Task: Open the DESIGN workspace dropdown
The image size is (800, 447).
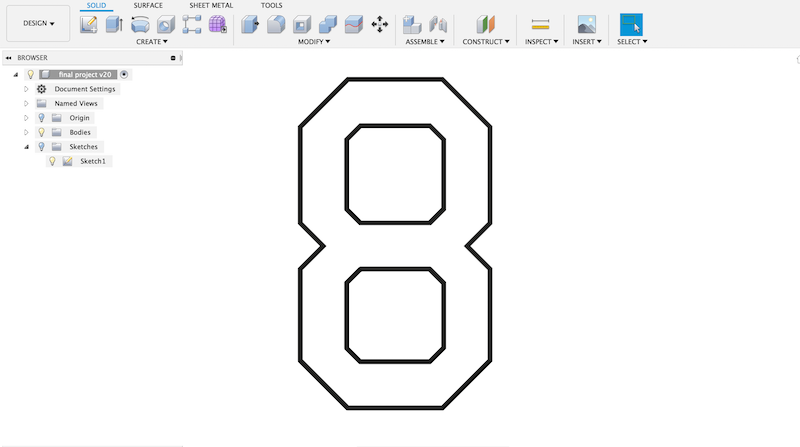Action: 38,23
